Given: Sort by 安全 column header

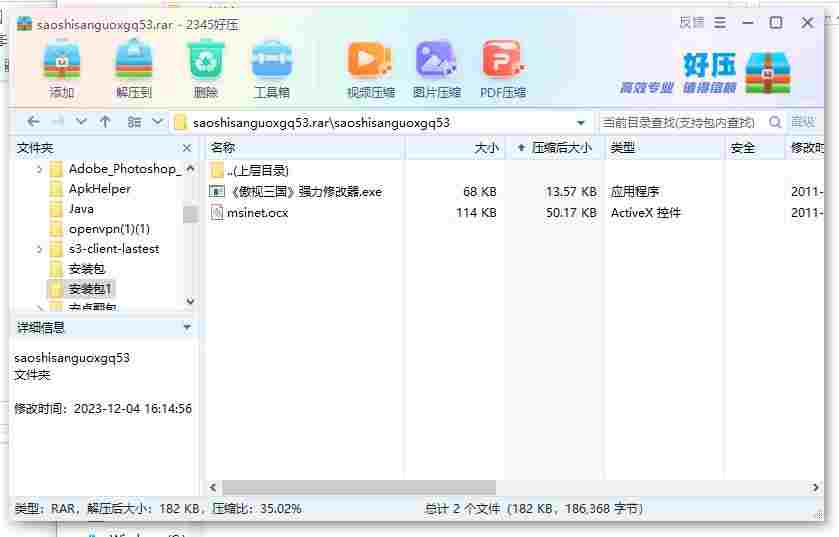Looking at the screenshot, I should 756,148.
